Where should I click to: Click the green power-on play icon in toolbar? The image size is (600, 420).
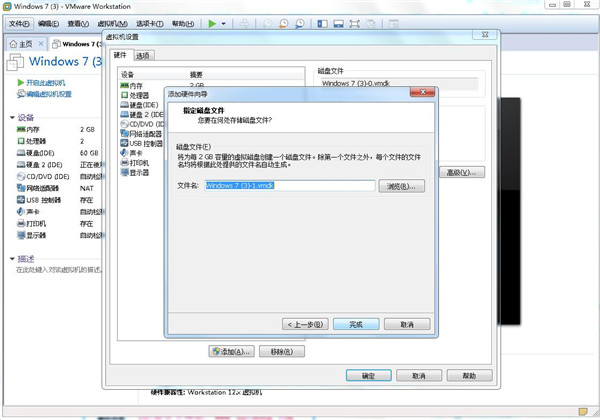coord(212,24)
